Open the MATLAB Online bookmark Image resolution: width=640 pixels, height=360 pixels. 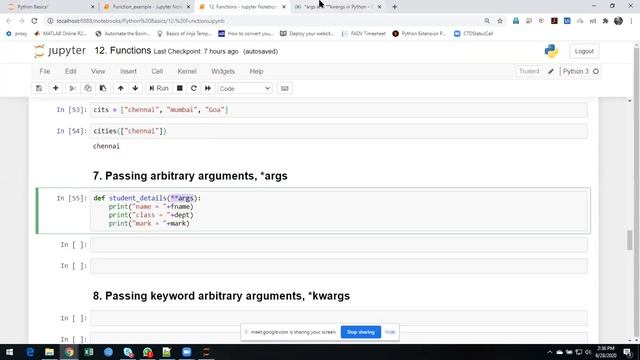(x=60, y=33)
